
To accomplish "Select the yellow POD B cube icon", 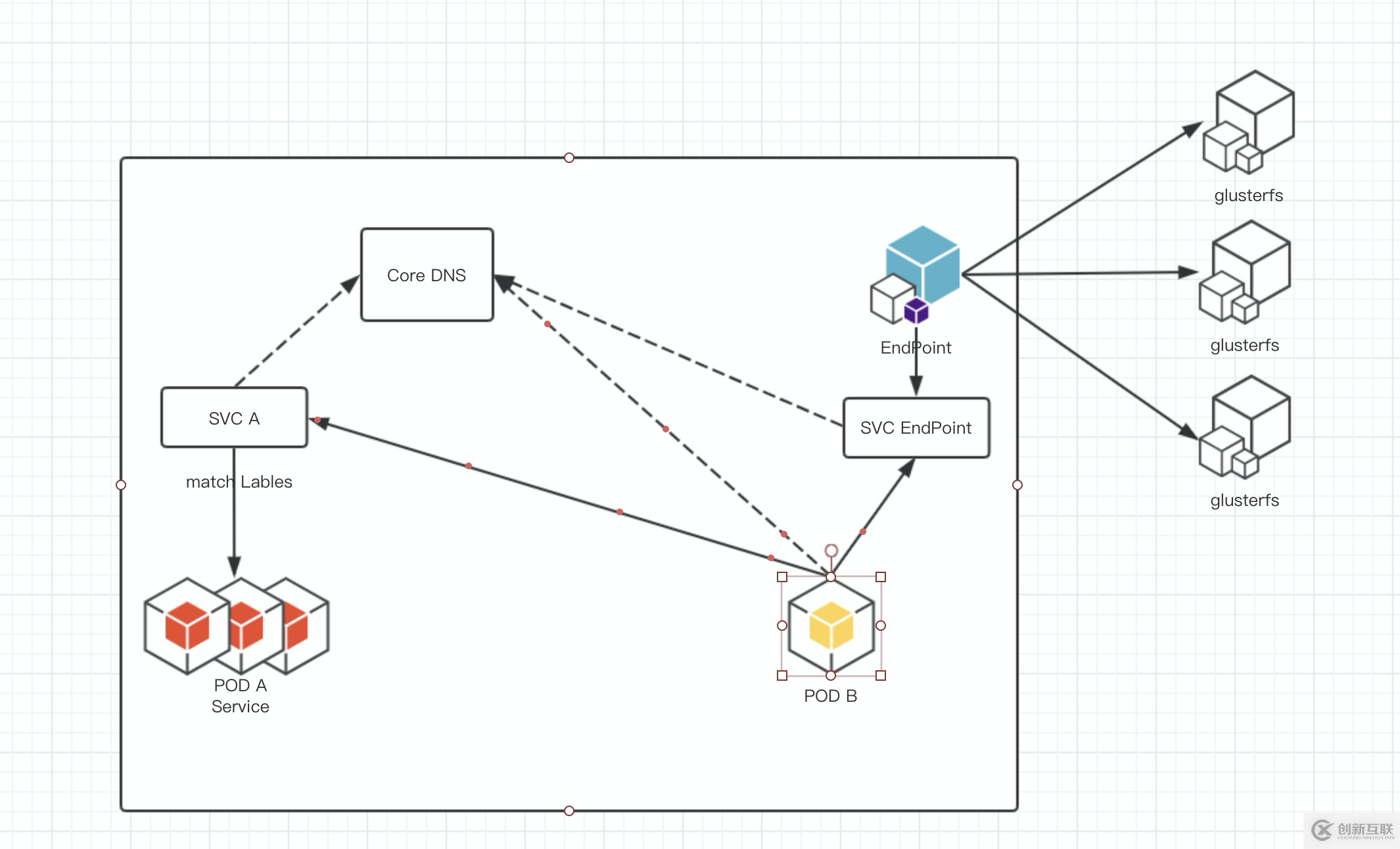I will click(x=830, y=624).
